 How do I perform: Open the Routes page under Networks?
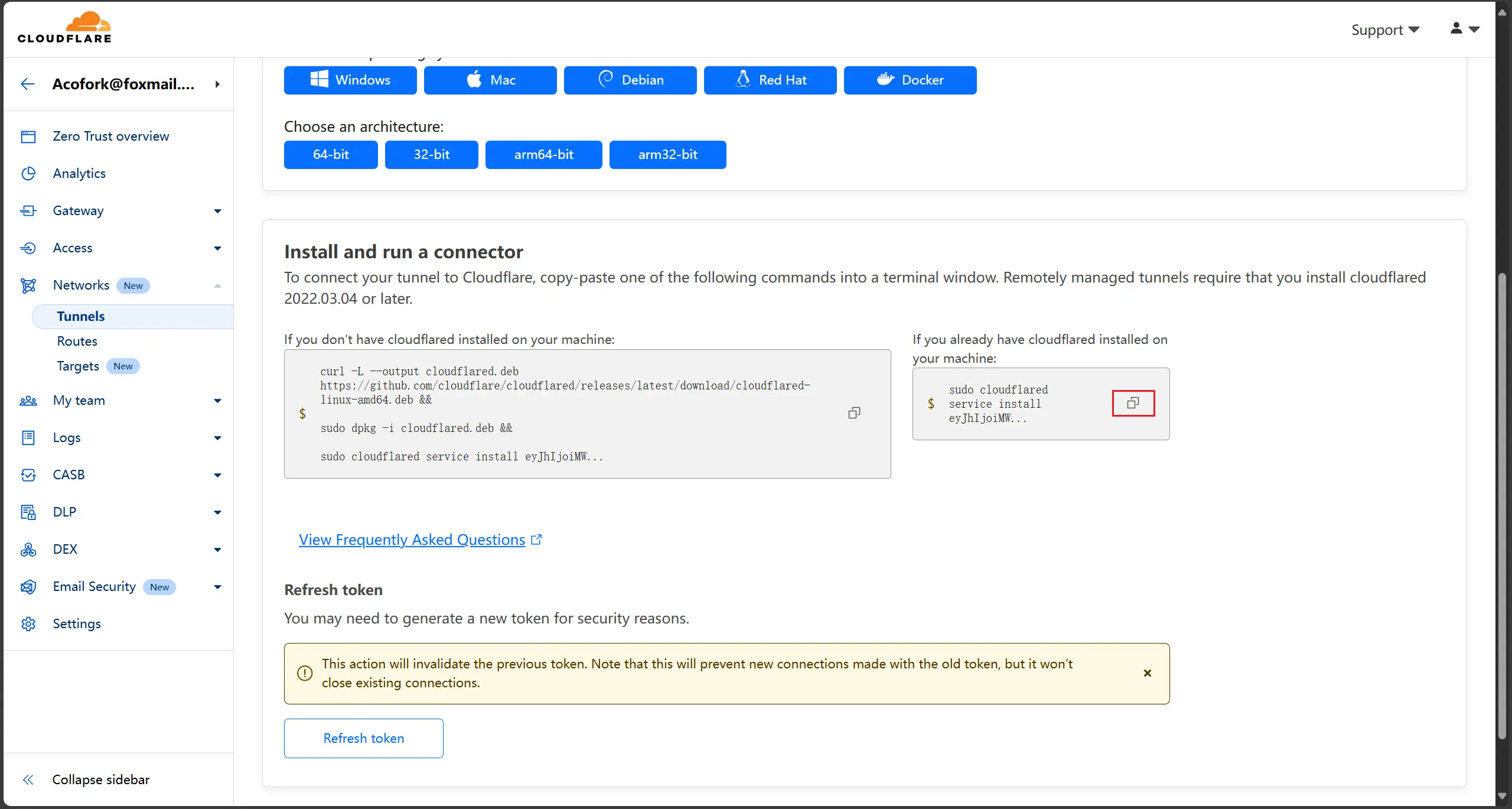[77, 342]
